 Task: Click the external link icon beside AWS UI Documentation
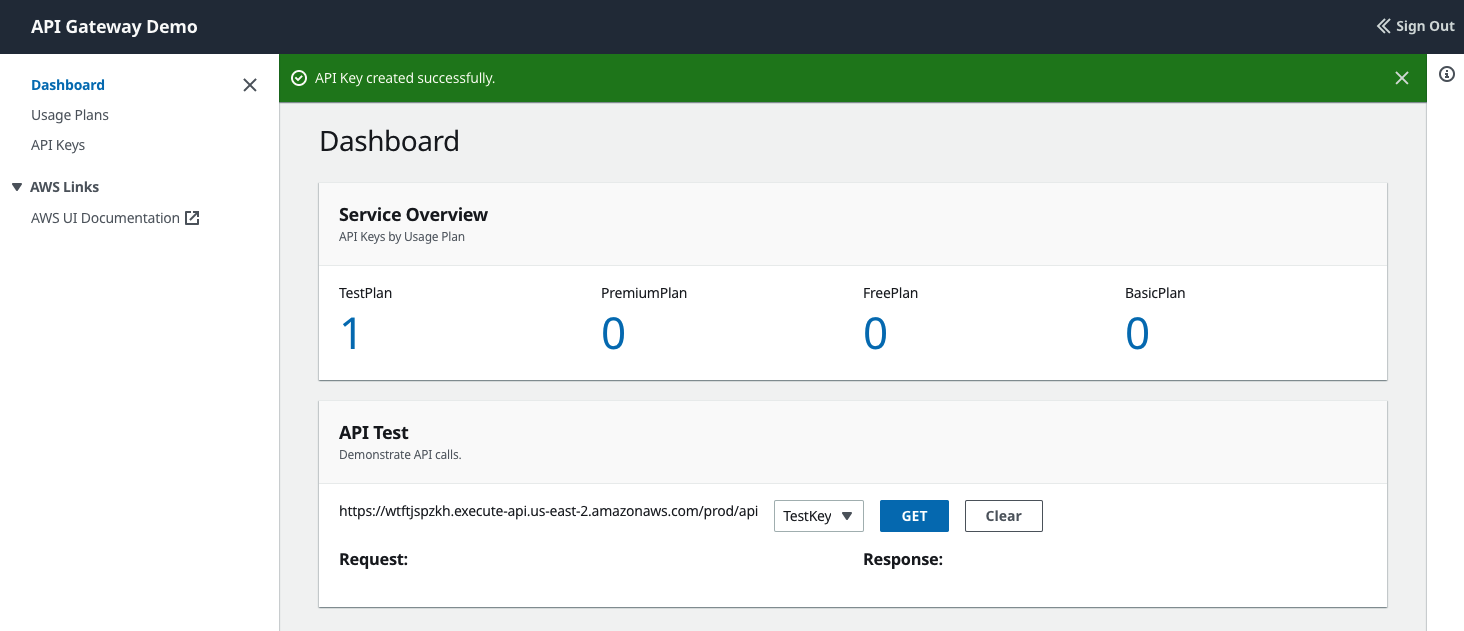click(x=192, y=218)
